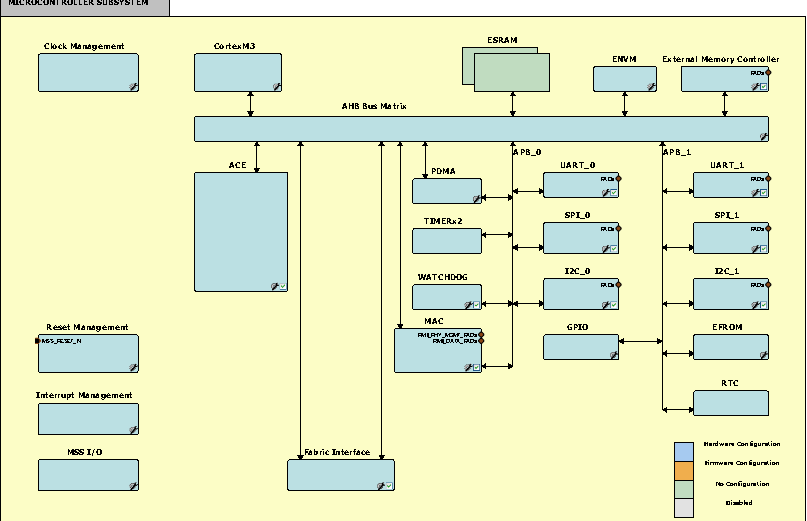Open ENVM configuration via its wrench icon

tap(651, 87)
